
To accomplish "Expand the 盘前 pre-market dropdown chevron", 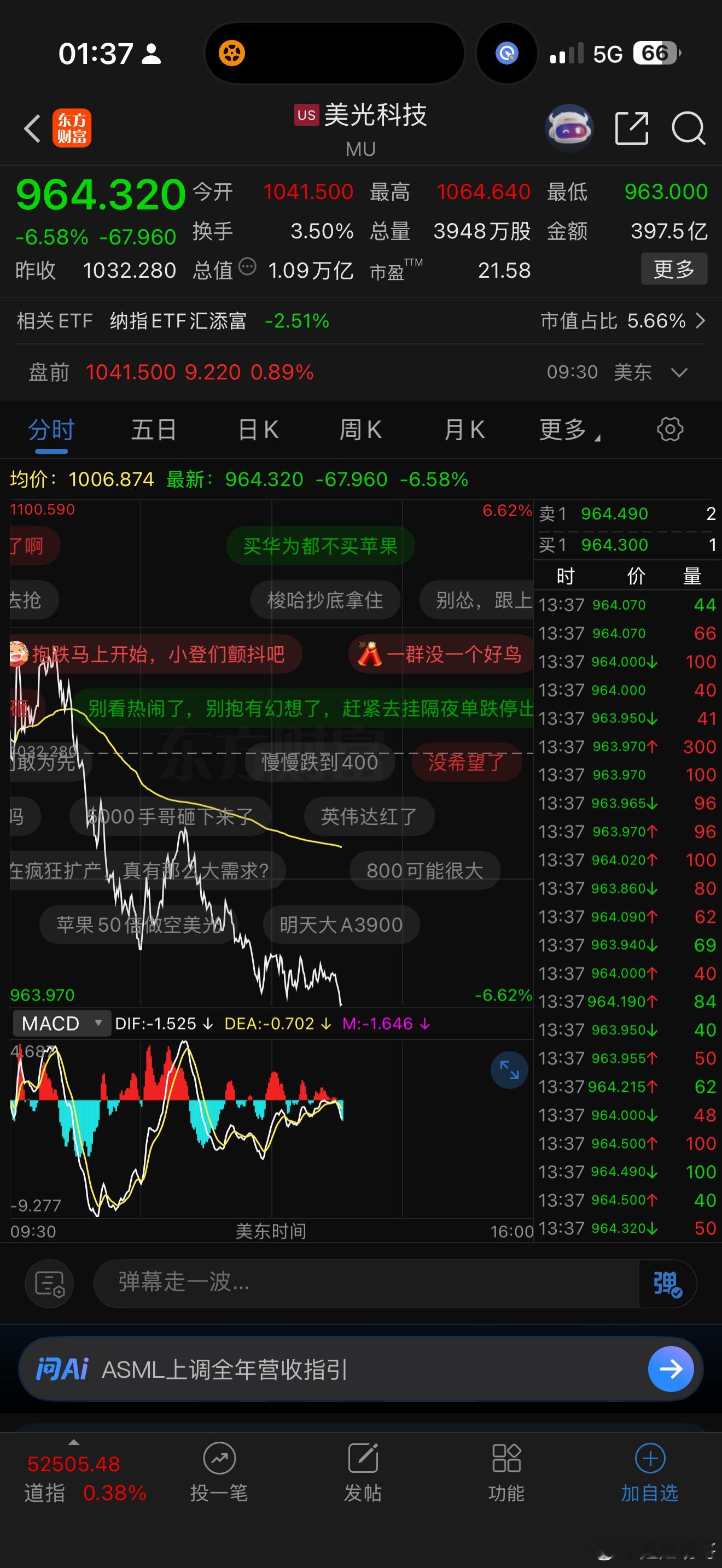I will [x=679, y=372].
